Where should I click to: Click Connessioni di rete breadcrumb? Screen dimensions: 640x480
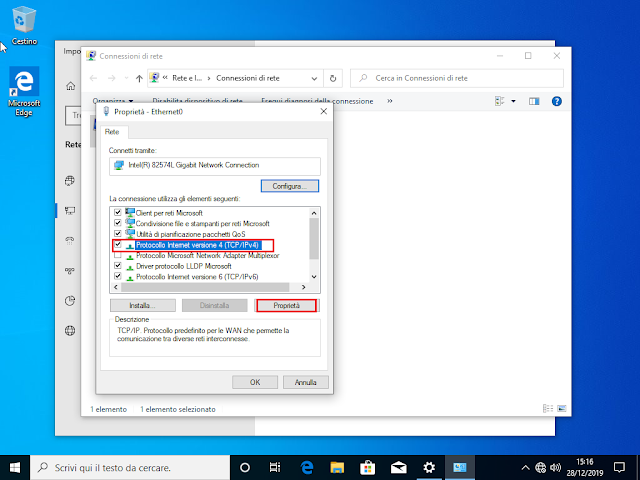tap(248, 78)
